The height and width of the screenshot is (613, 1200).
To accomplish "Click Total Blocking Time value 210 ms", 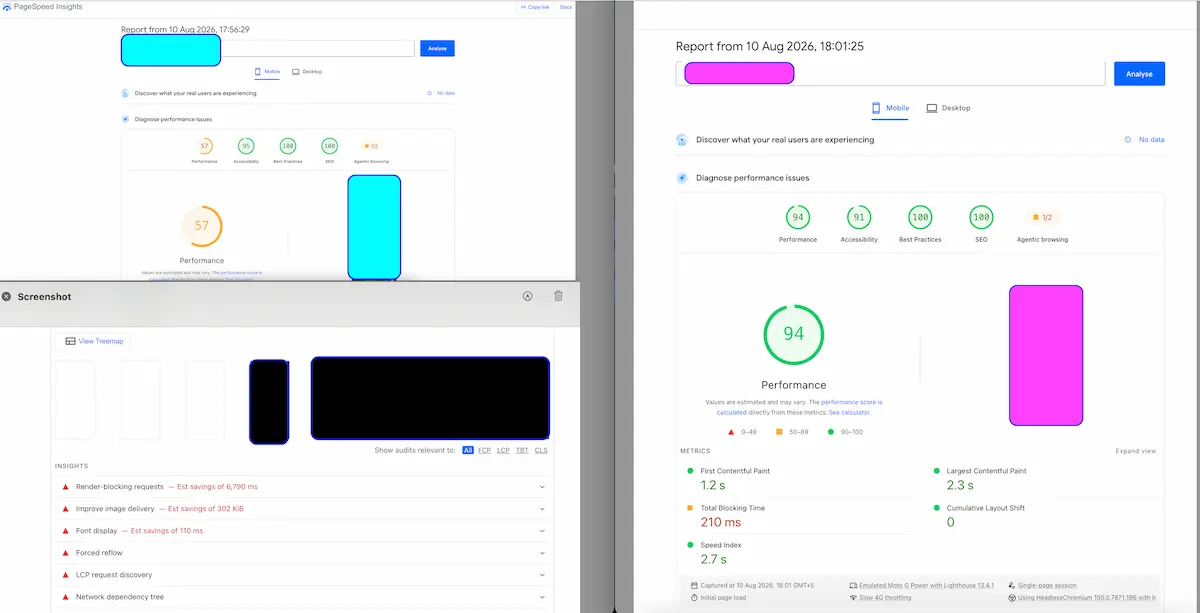I will 720,522.
